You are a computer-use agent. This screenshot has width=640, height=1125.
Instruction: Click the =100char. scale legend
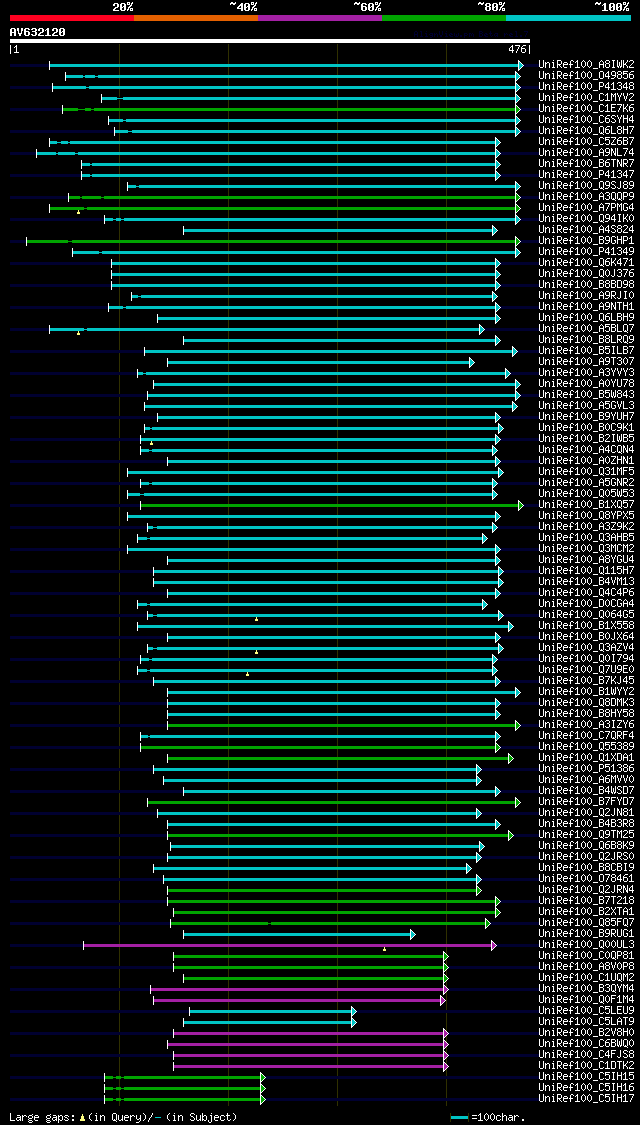coord(488,1117)
